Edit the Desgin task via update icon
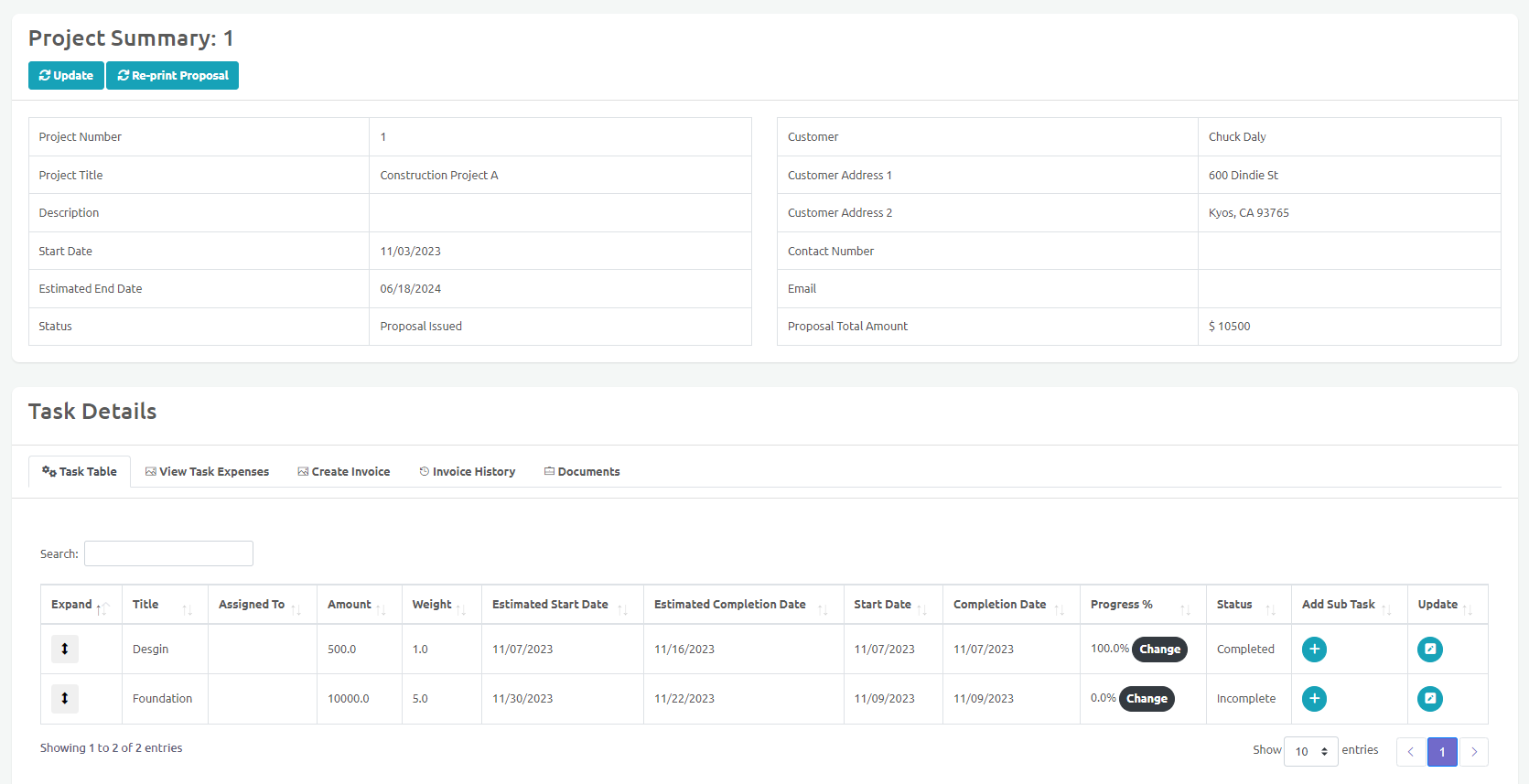 [x=1430, y=650]
